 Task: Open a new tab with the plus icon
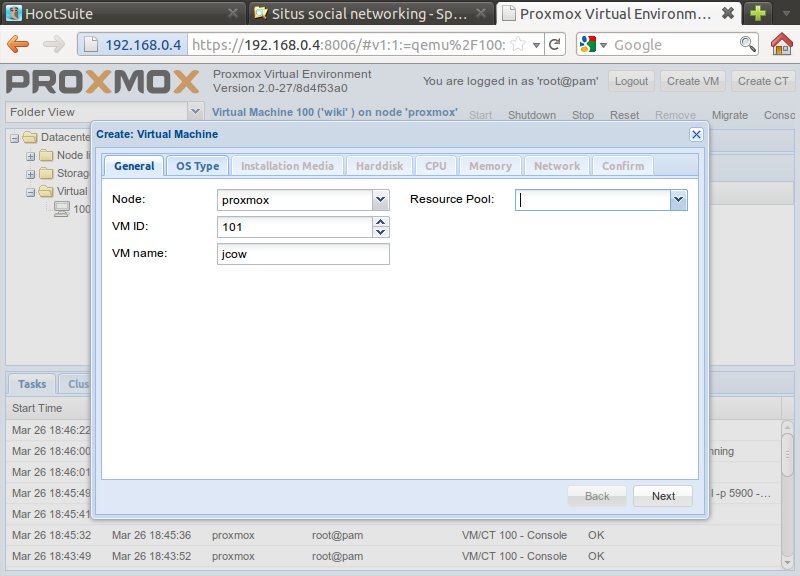click(759, 13)
